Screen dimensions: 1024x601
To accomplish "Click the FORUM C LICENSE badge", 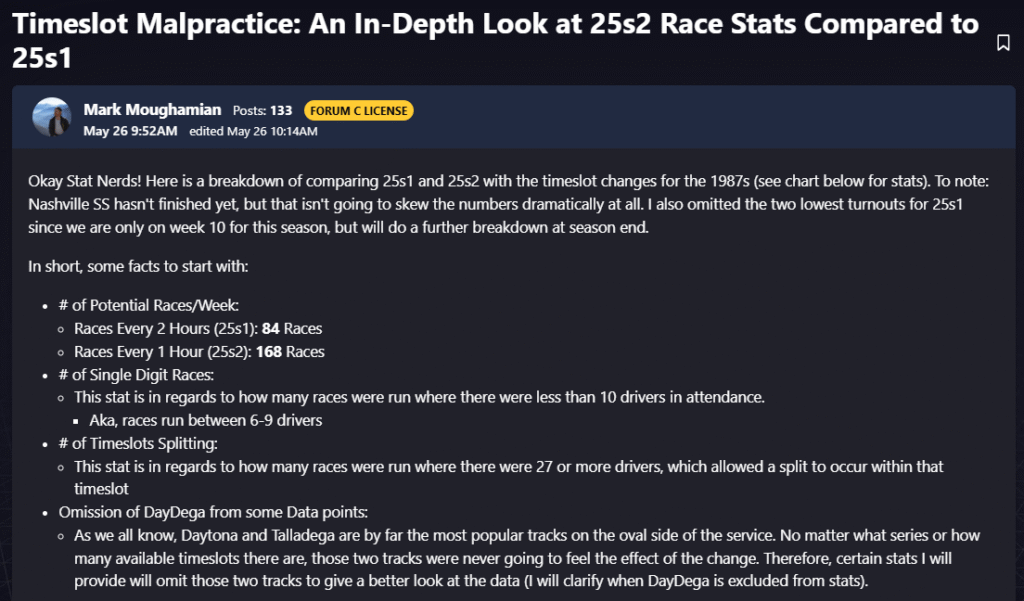I will pyautogui.click(x=359, y=111).
